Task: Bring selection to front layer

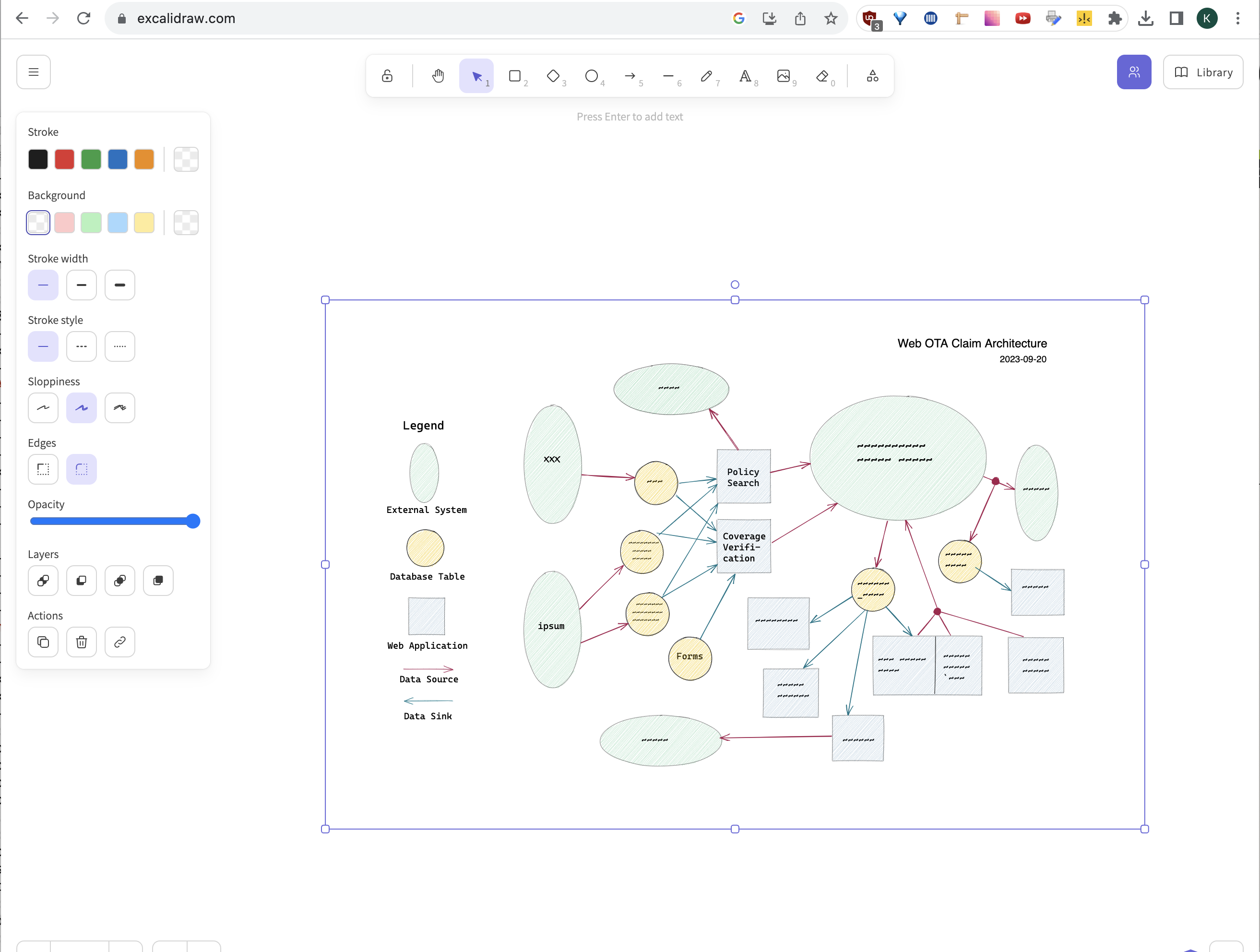Action: 158,581
